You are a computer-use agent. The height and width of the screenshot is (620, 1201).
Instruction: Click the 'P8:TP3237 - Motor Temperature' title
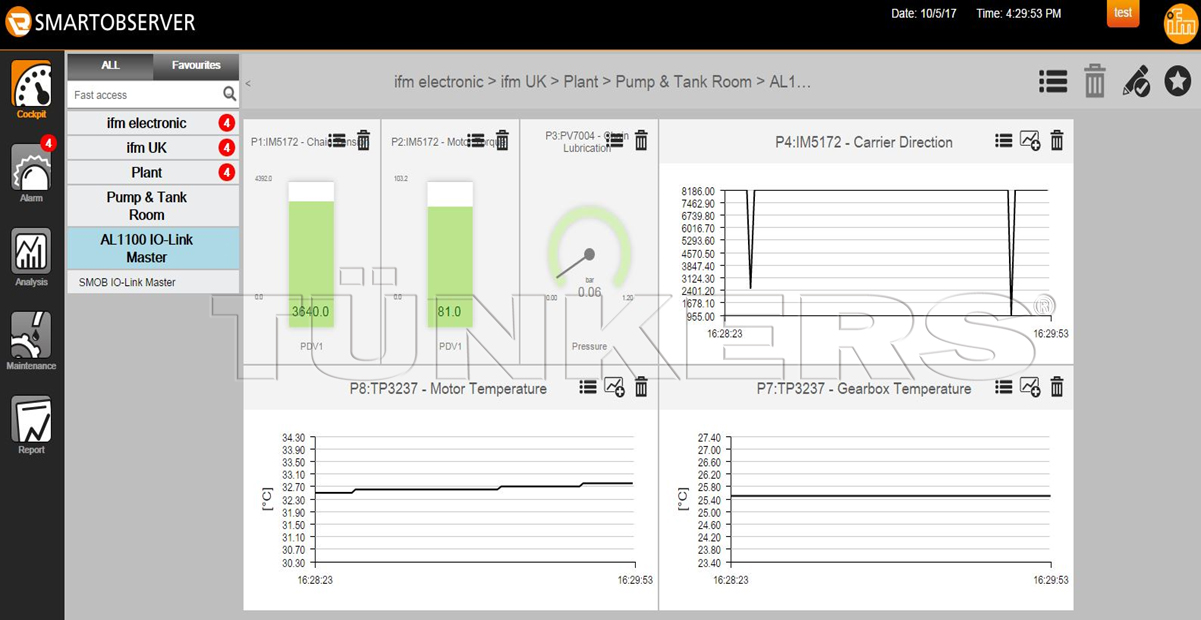[x=448, y=388]
